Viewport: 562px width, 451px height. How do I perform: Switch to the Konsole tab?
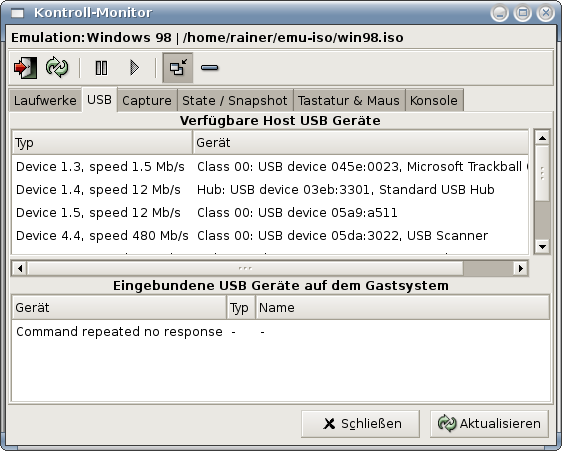pos(434,100)
